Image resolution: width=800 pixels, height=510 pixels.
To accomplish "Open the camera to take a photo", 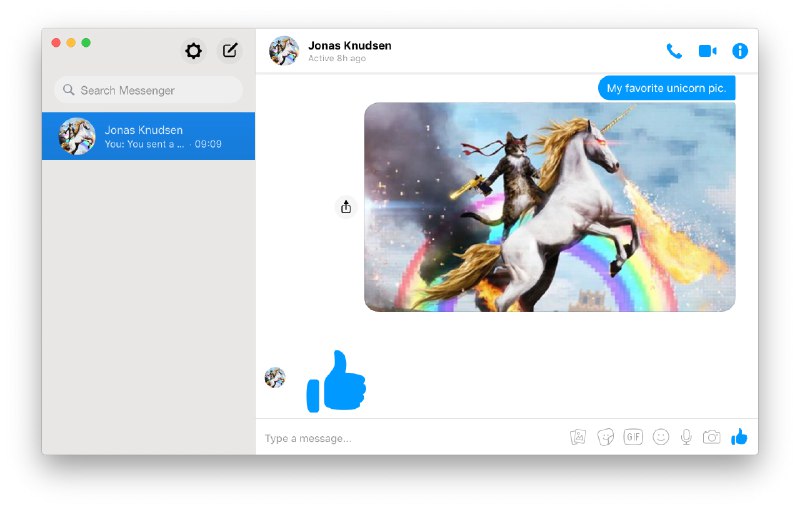I will (711, 437).
